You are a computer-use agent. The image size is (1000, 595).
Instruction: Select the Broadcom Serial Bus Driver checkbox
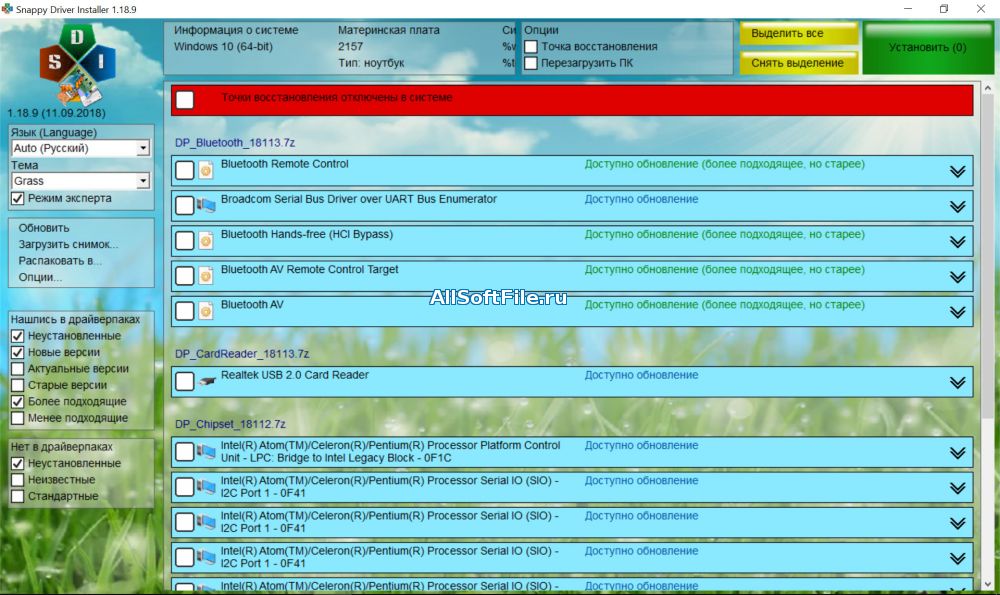185,205
